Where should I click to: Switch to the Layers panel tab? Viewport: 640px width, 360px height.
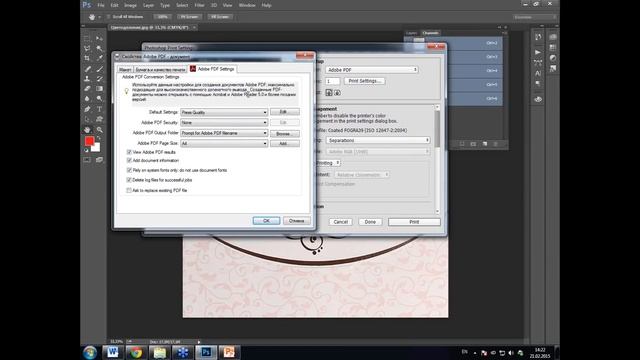point(411,33)
